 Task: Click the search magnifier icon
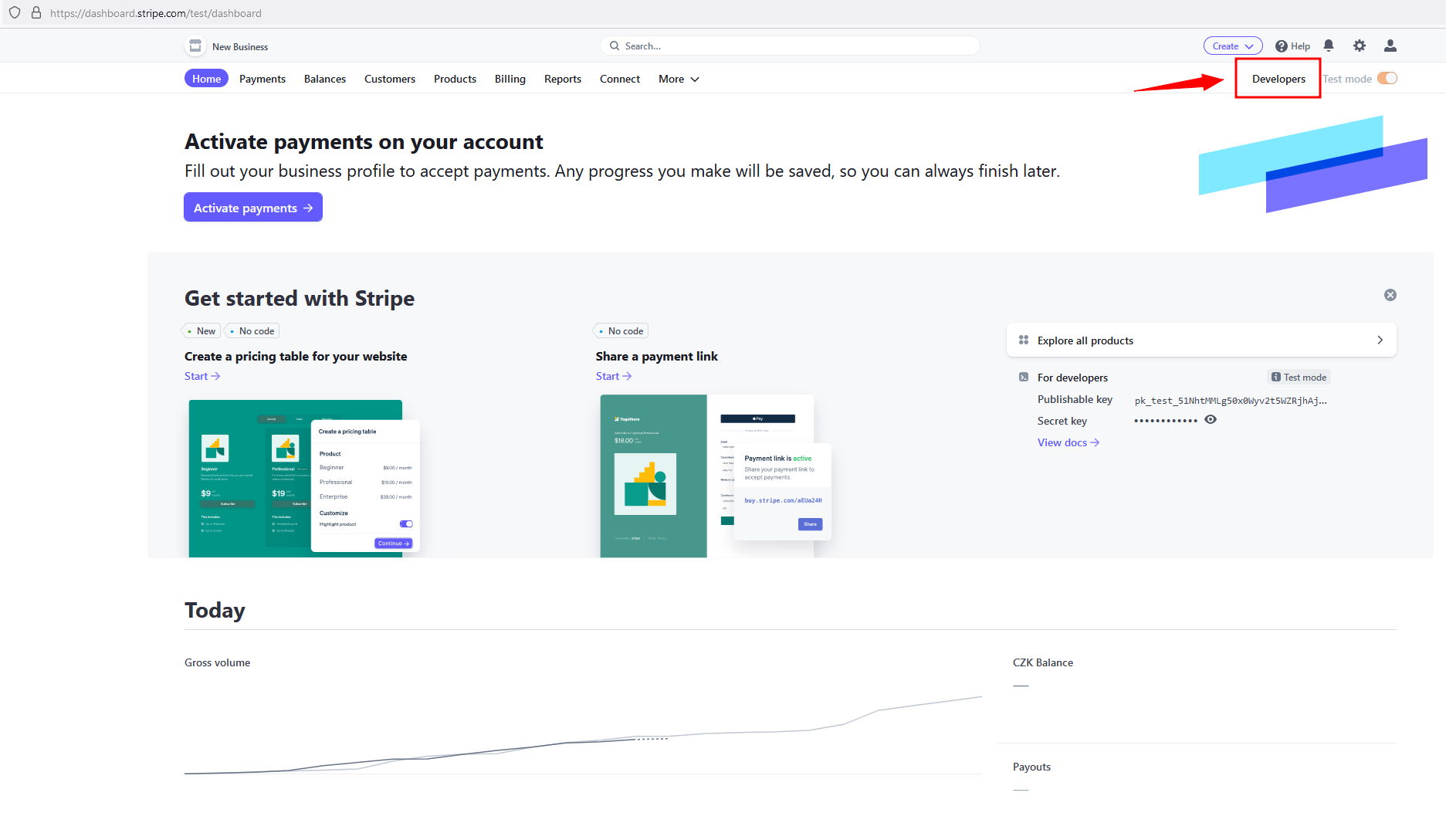pyautogui.click(x=615, y=46)
